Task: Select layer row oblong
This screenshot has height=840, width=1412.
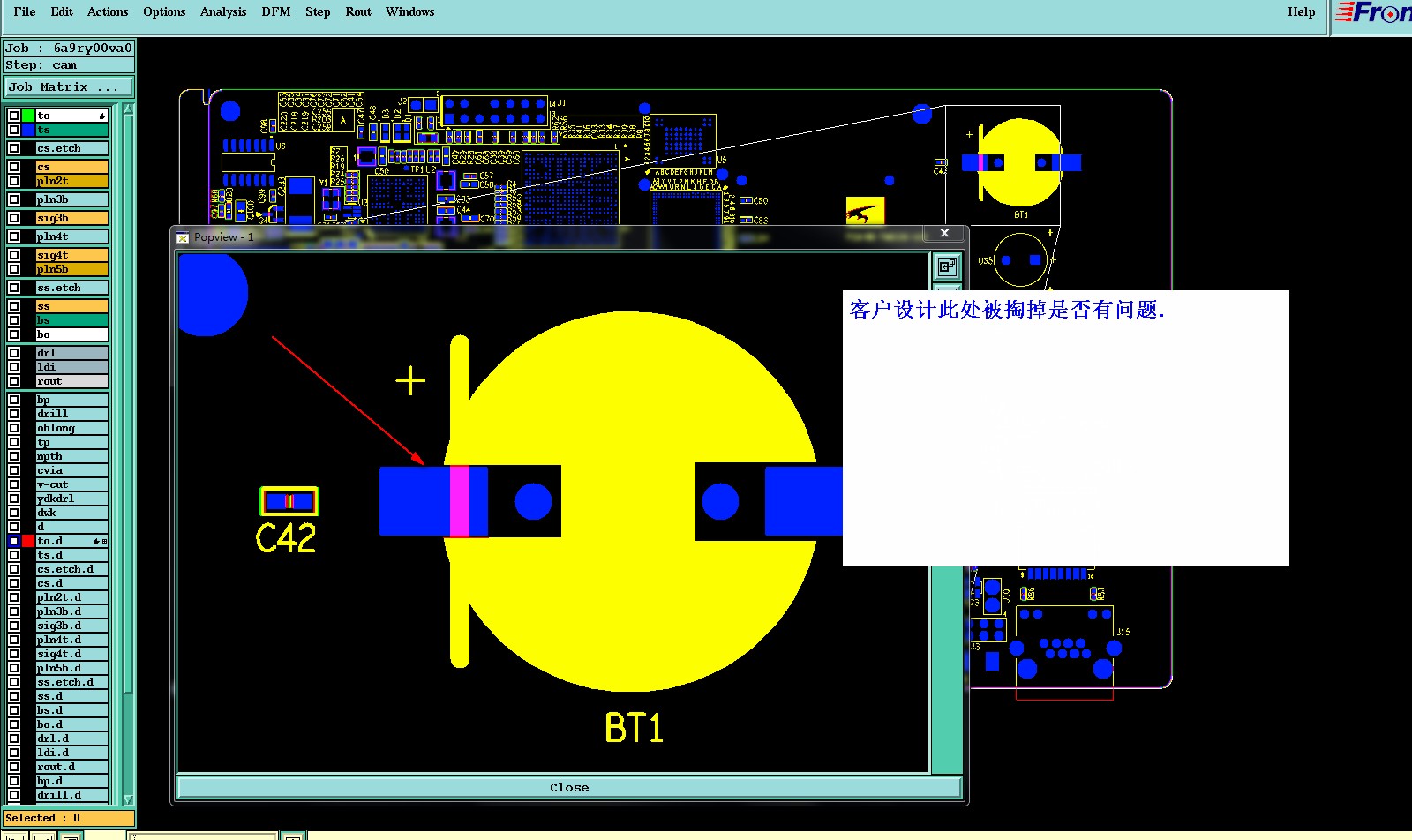Action: tap(71, 428)
